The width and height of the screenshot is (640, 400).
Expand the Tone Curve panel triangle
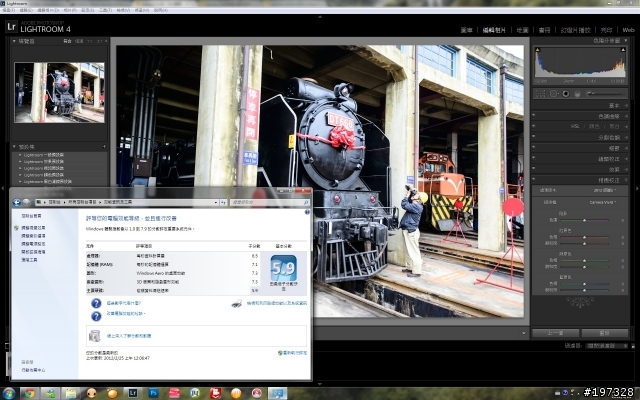626,116
